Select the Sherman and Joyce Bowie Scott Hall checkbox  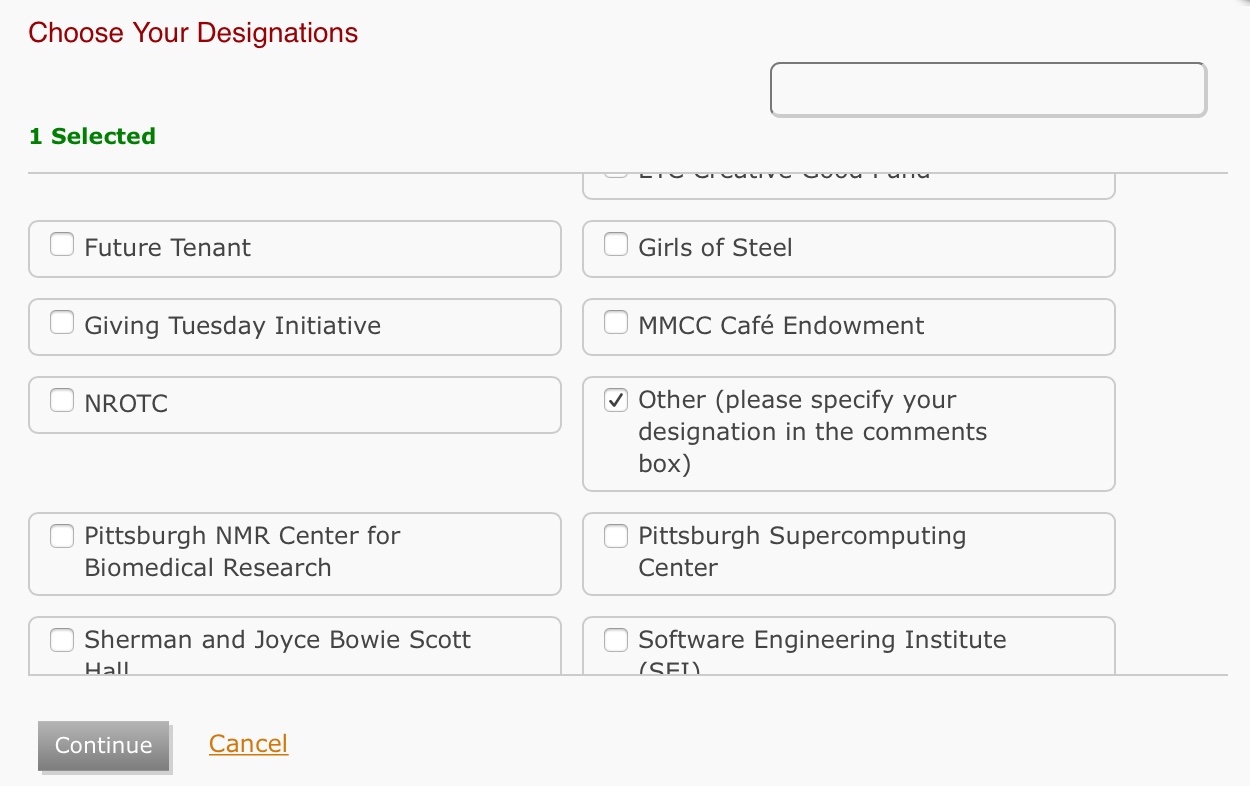(x=62, y=640)
